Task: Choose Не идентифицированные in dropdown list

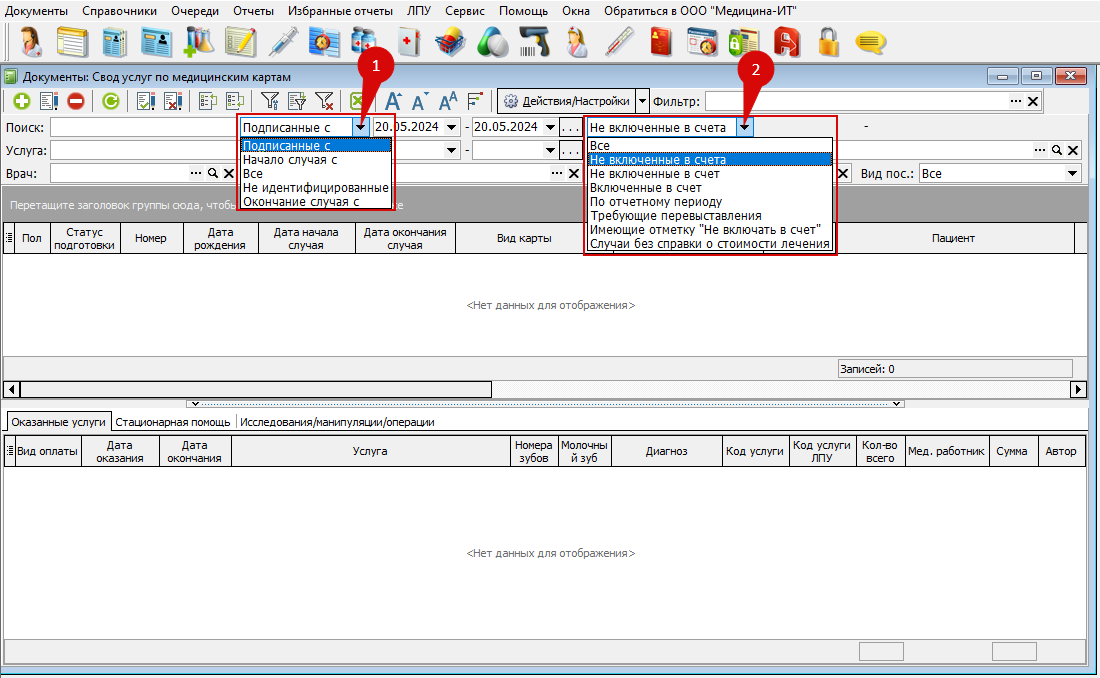Action: (316, 187)
